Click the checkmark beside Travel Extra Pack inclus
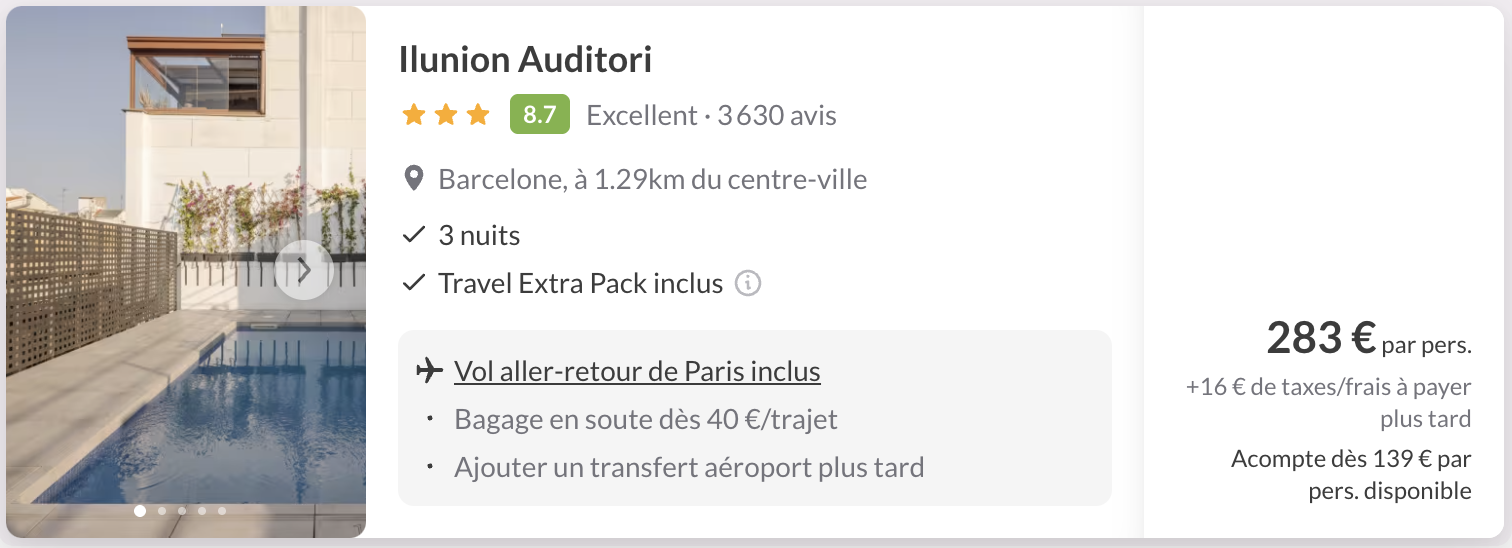 click(414, 284)
